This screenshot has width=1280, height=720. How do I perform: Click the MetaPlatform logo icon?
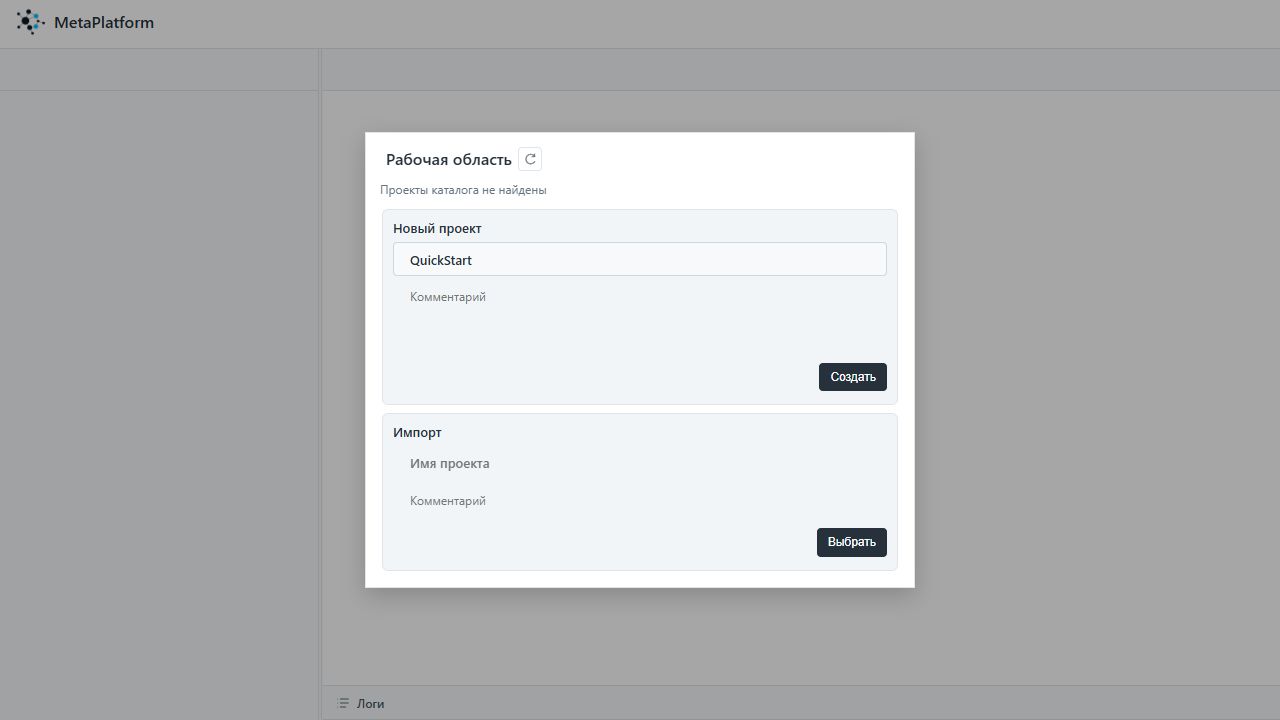tap(30, 22)
